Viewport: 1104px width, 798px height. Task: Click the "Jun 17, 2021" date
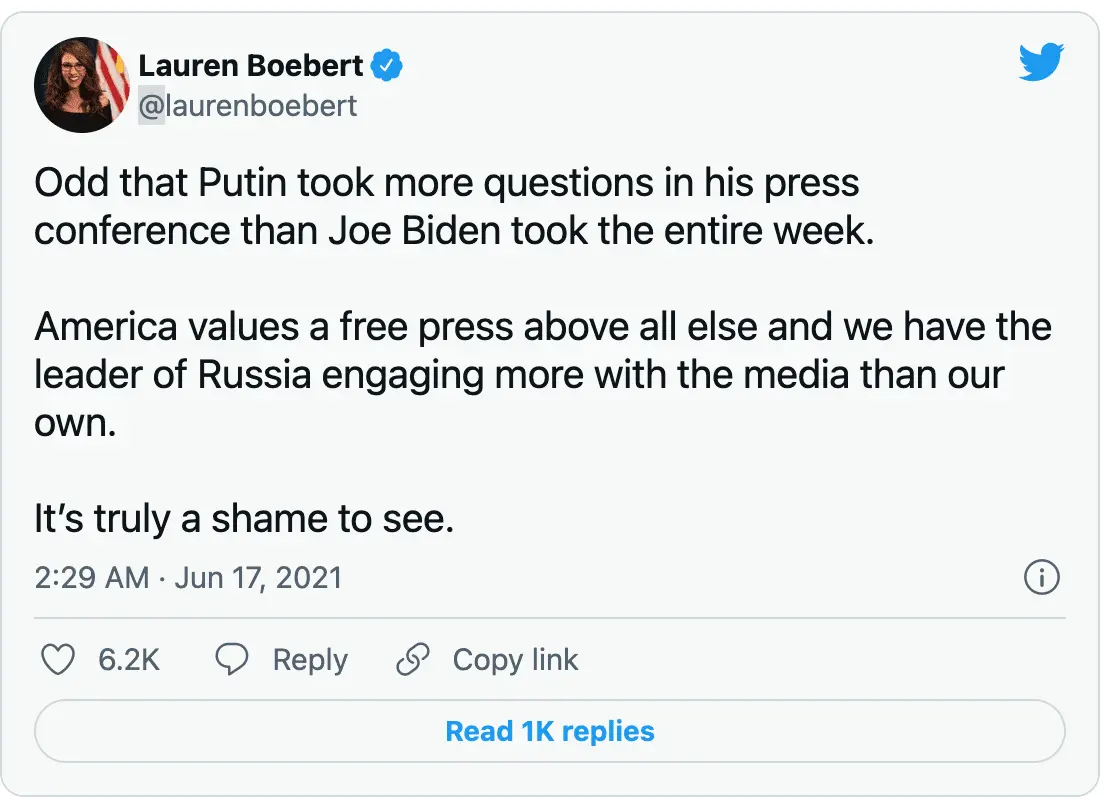(258, 578)
